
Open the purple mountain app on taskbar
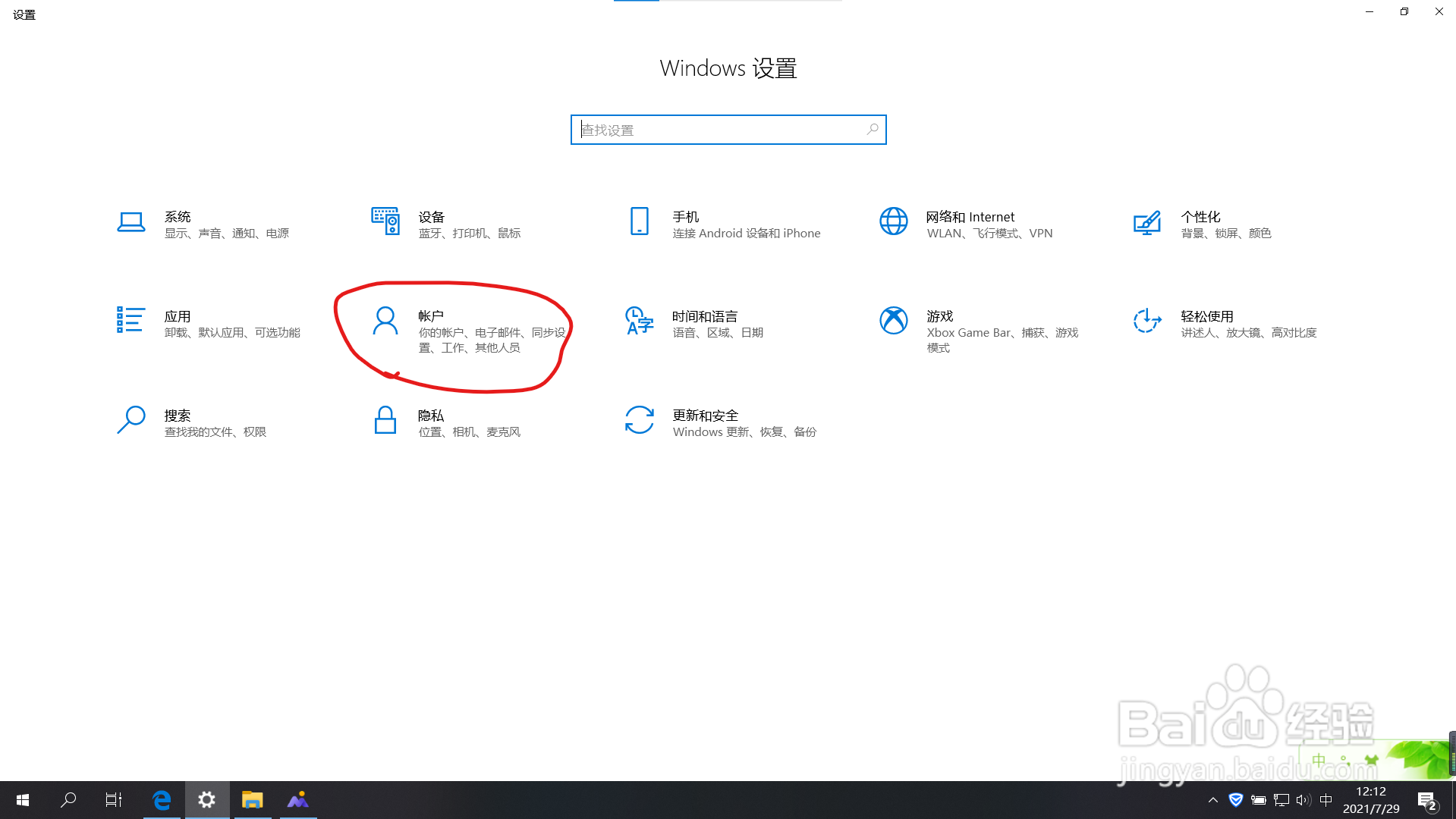(x=298, y=800)
